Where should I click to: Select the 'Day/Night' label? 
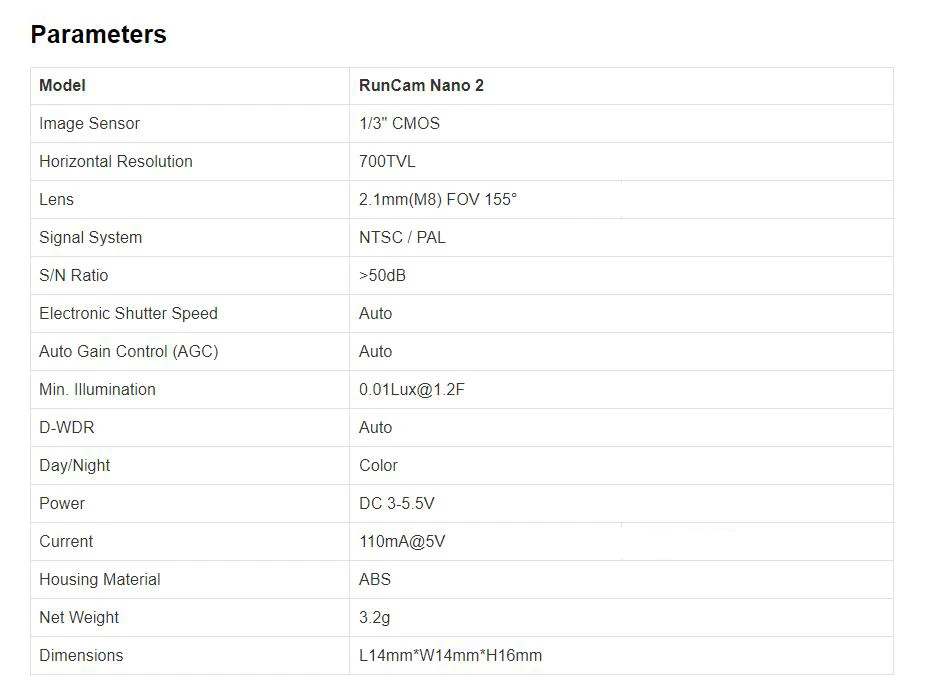pyautogui.click(x=75, y=465)
